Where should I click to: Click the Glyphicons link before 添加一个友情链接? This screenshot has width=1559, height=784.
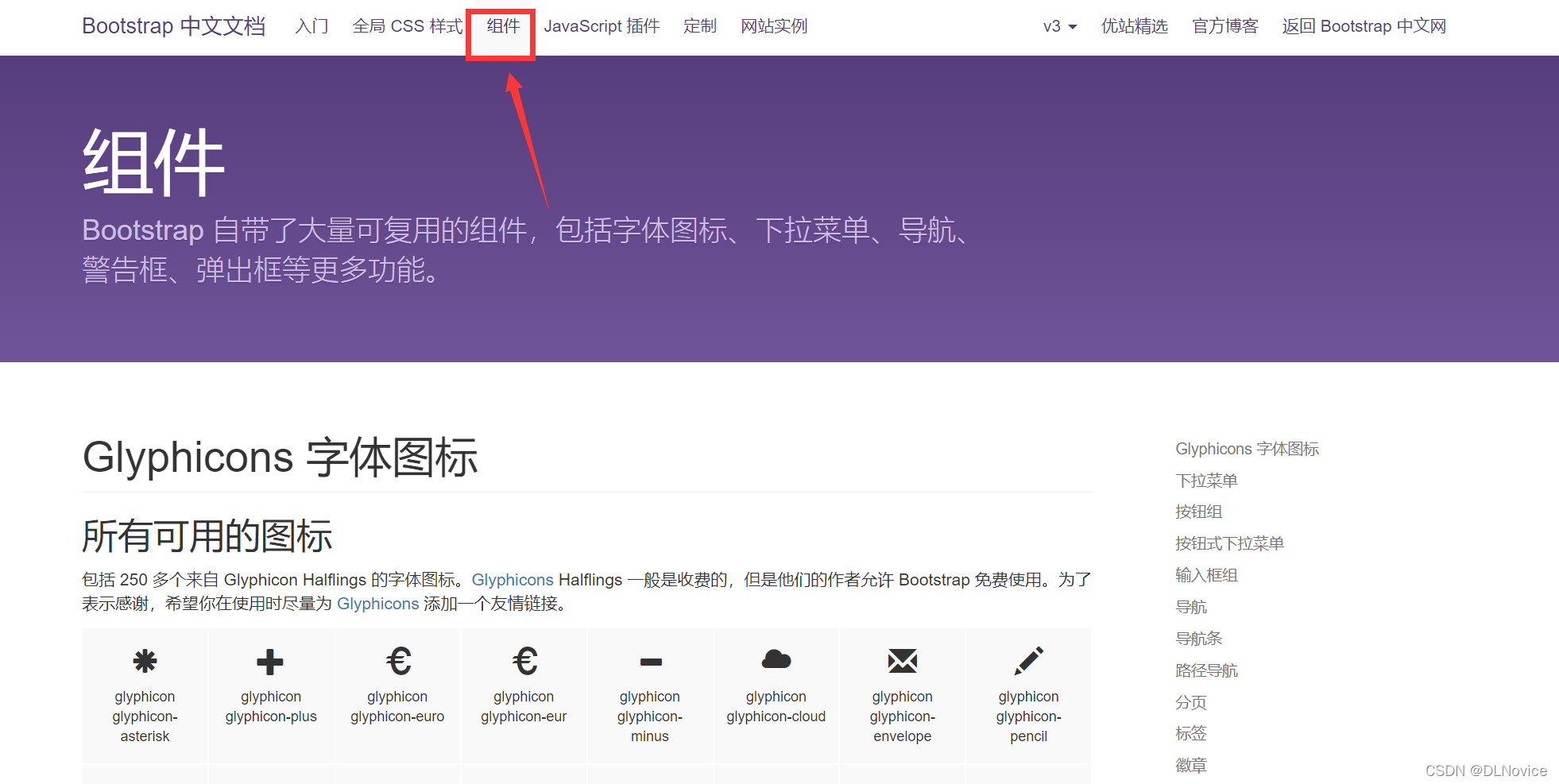click(x=377, y=604)
